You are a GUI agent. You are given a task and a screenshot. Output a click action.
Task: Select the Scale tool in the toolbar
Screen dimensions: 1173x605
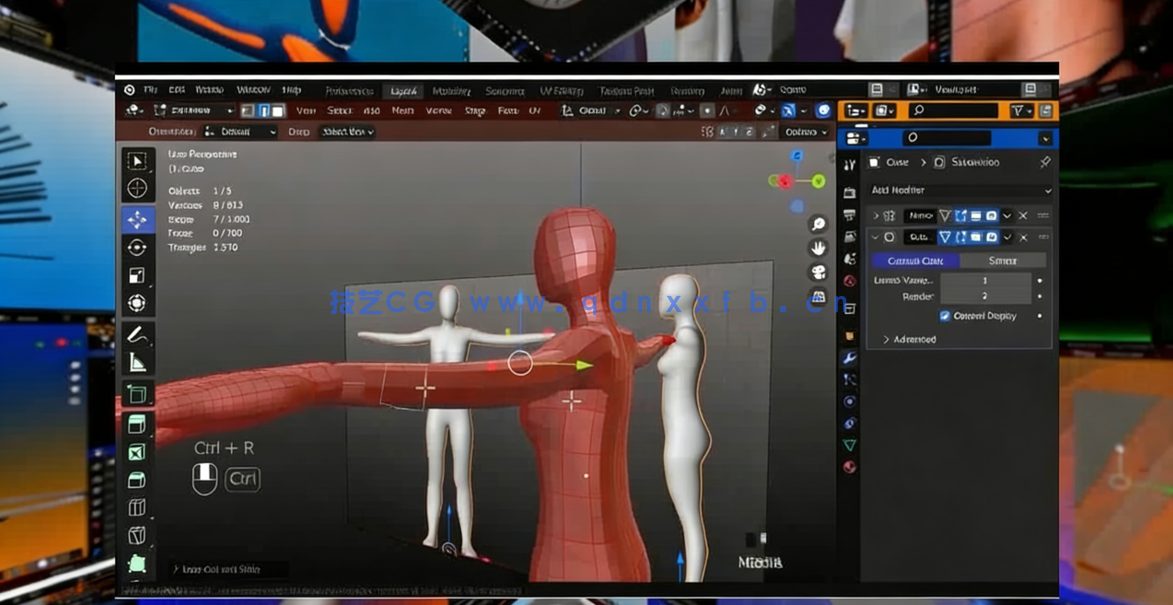pos(138,271)
